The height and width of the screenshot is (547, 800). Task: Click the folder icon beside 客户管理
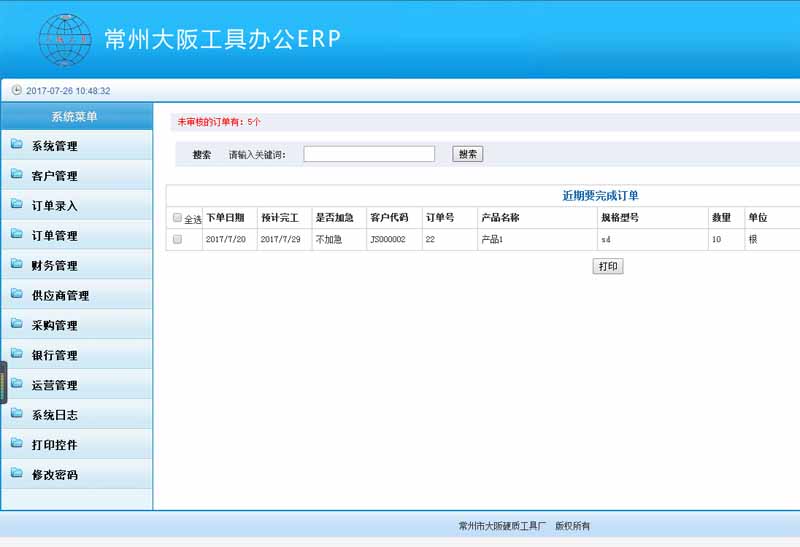tap(17, 175)
